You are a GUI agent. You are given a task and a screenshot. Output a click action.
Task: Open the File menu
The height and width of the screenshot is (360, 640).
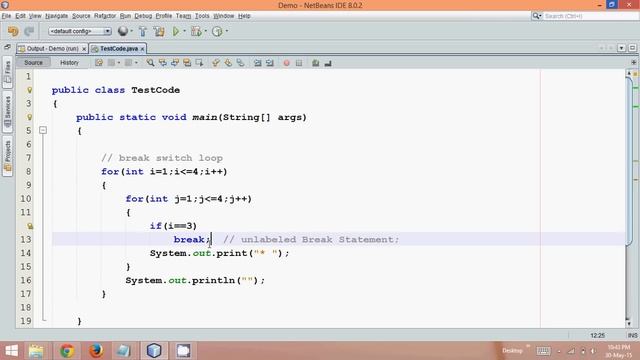[6, 16]
